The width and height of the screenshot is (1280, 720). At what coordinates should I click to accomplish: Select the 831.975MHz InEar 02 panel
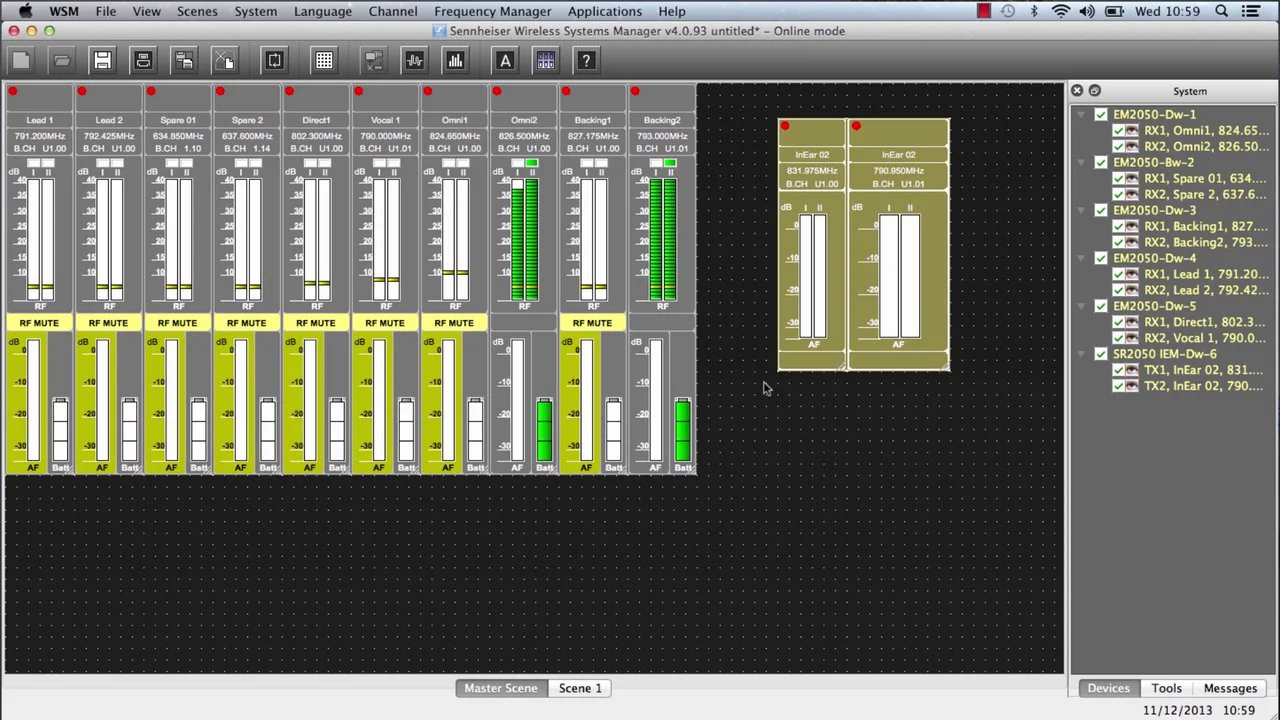tap(812, 245)
